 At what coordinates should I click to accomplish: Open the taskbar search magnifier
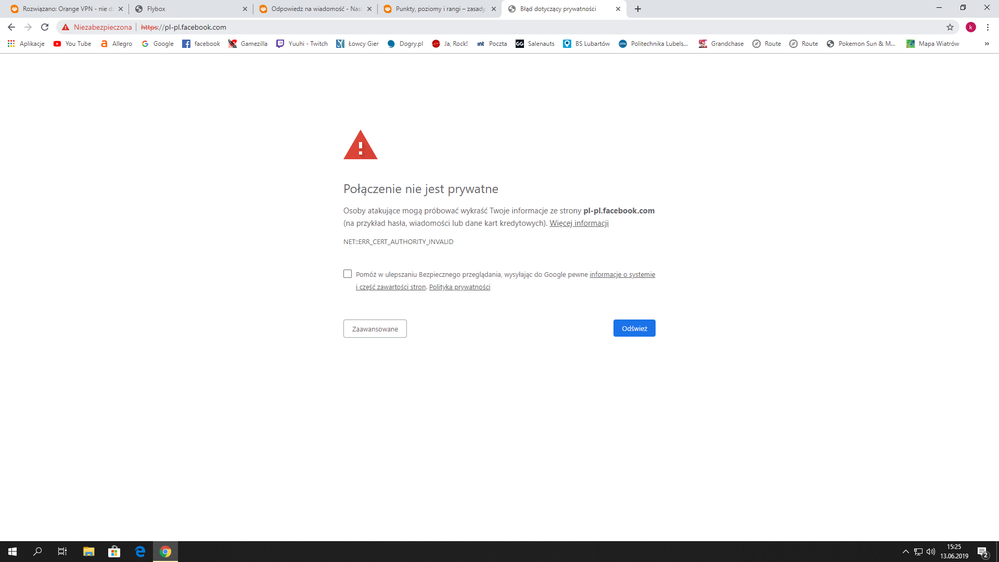point(37,552)
